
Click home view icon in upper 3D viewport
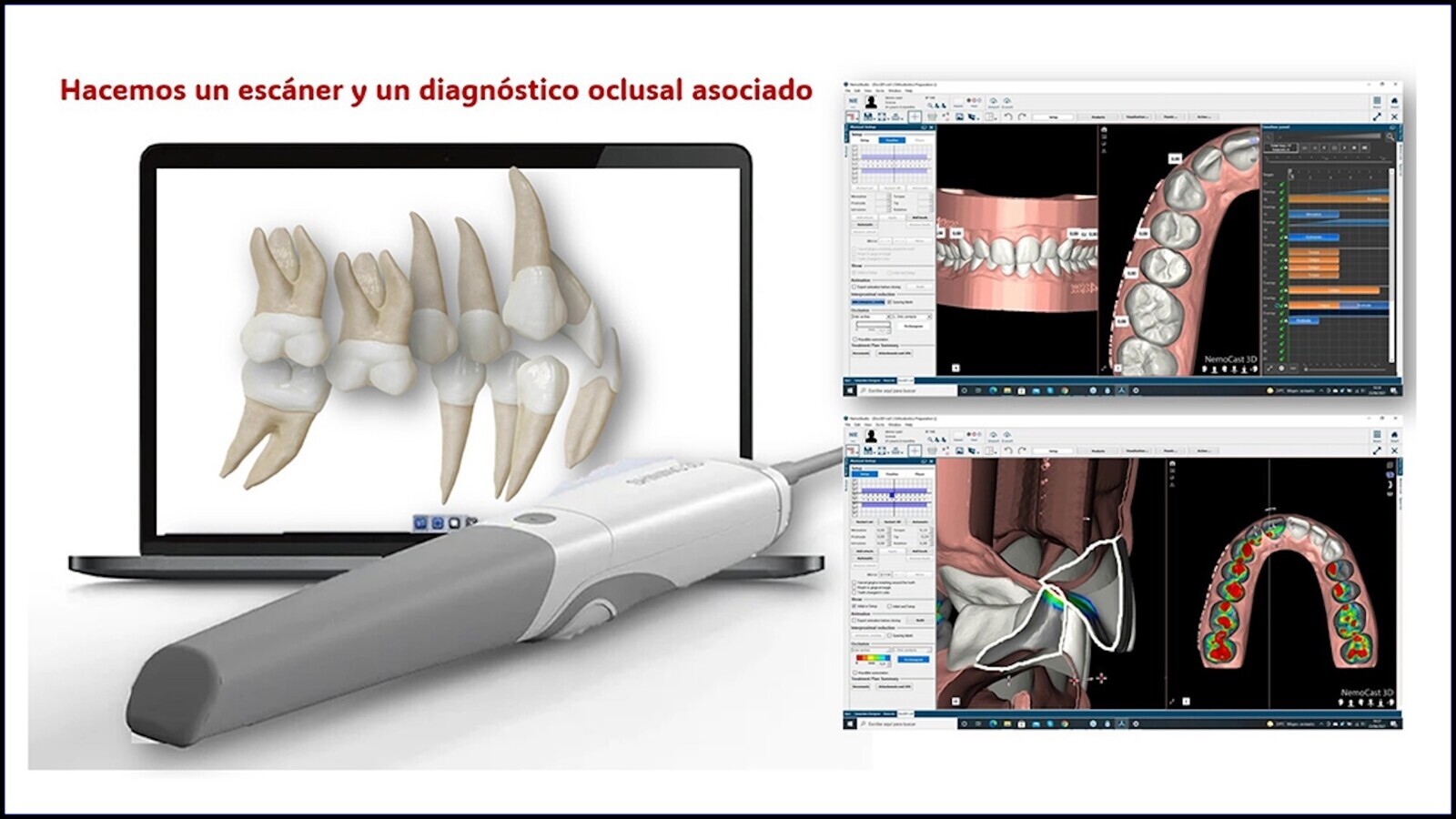pos(1104,130)
